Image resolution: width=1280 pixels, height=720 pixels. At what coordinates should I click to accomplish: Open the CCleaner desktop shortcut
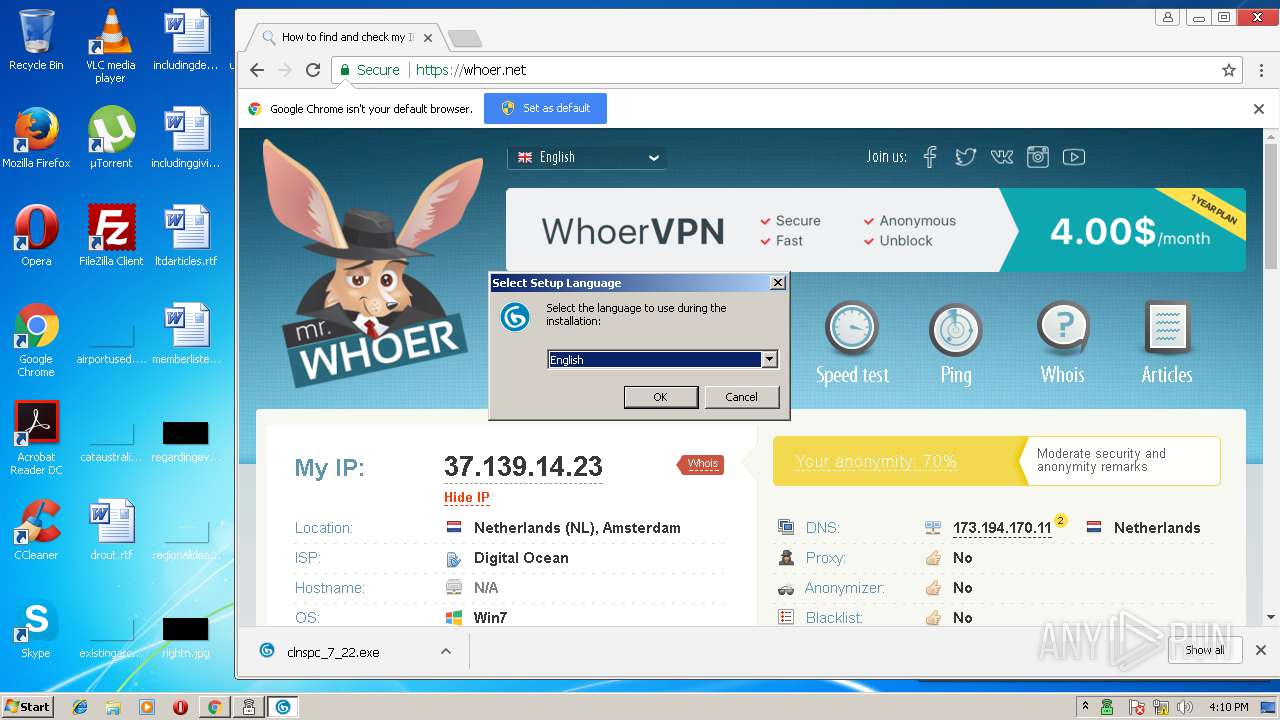(x=36, y=530)
